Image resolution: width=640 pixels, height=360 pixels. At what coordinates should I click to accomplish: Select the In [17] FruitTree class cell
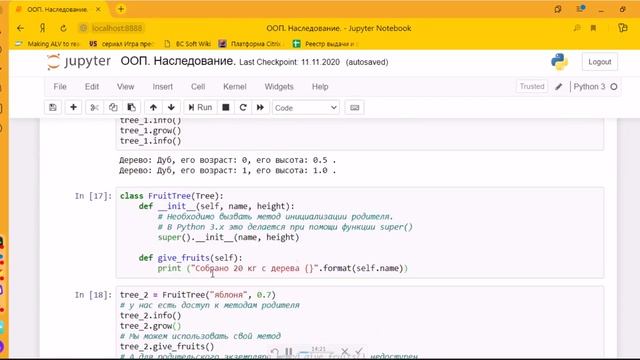360,232
